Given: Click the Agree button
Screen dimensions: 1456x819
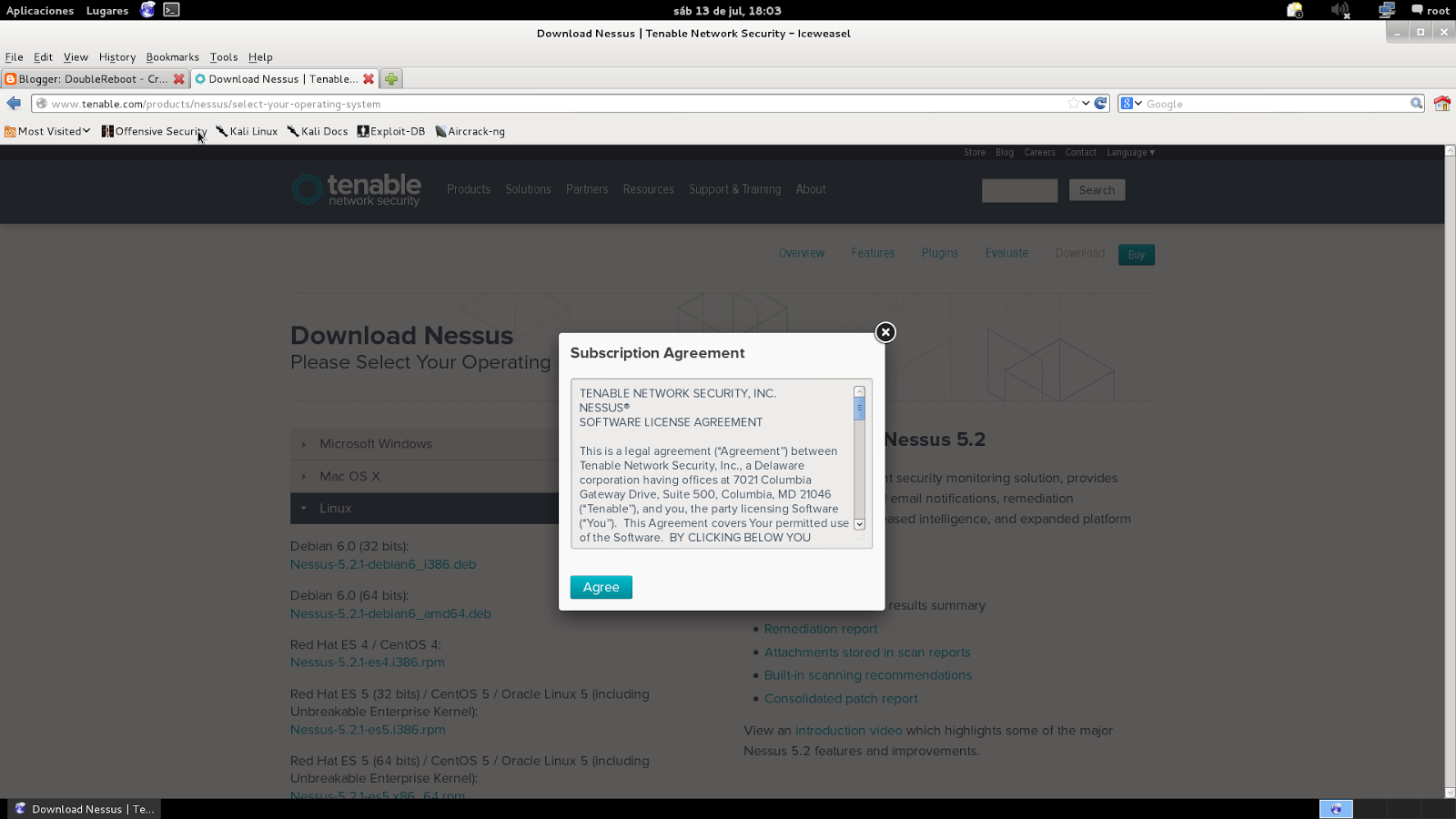Looking at the screenshot, I should (601, 587).
